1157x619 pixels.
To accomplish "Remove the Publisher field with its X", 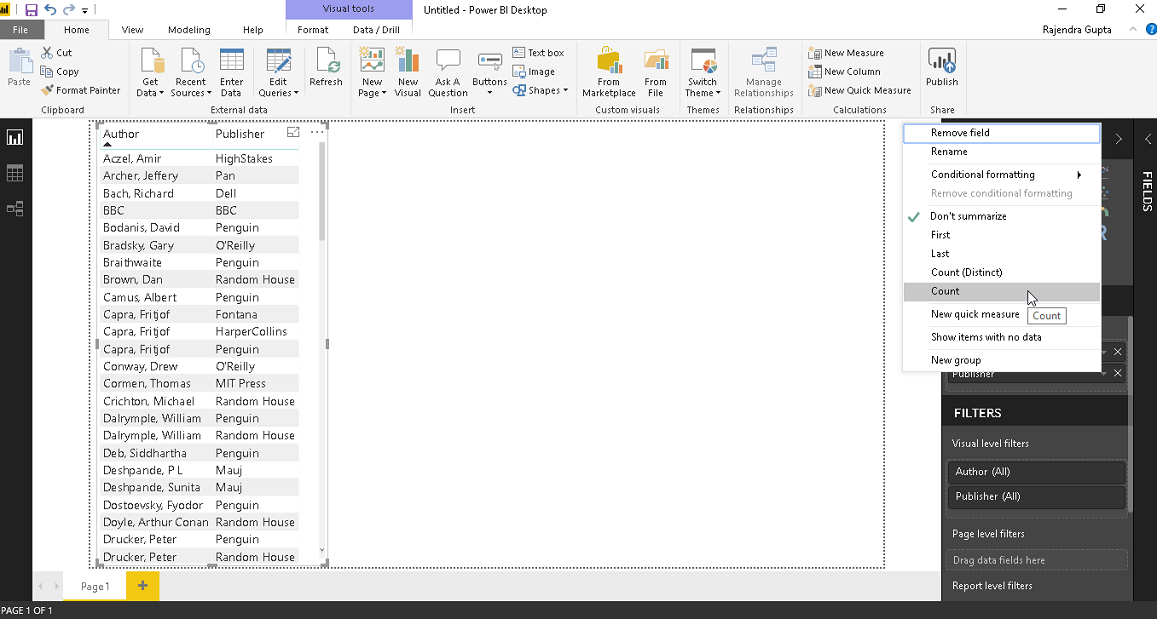I will [1118, 373].
